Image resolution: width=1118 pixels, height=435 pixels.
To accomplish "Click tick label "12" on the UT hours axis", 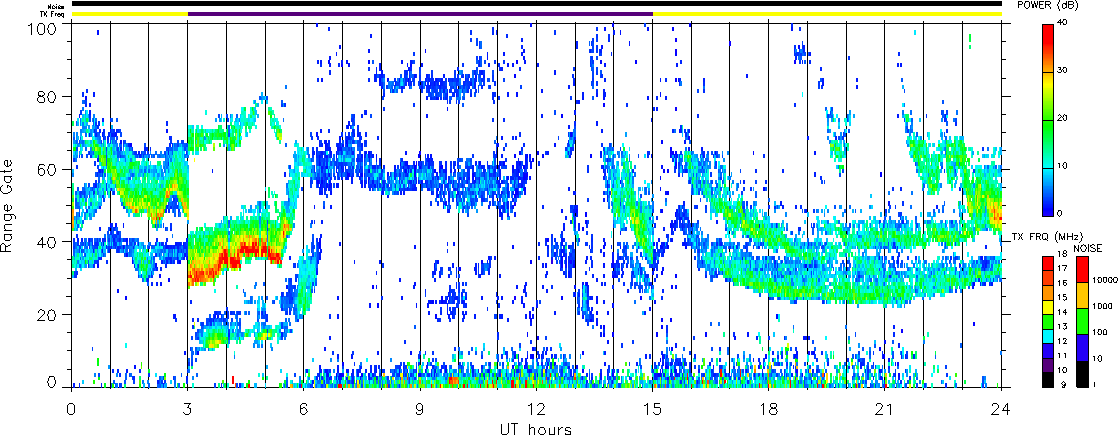I will pyautogui.click(x=536, y=411).
